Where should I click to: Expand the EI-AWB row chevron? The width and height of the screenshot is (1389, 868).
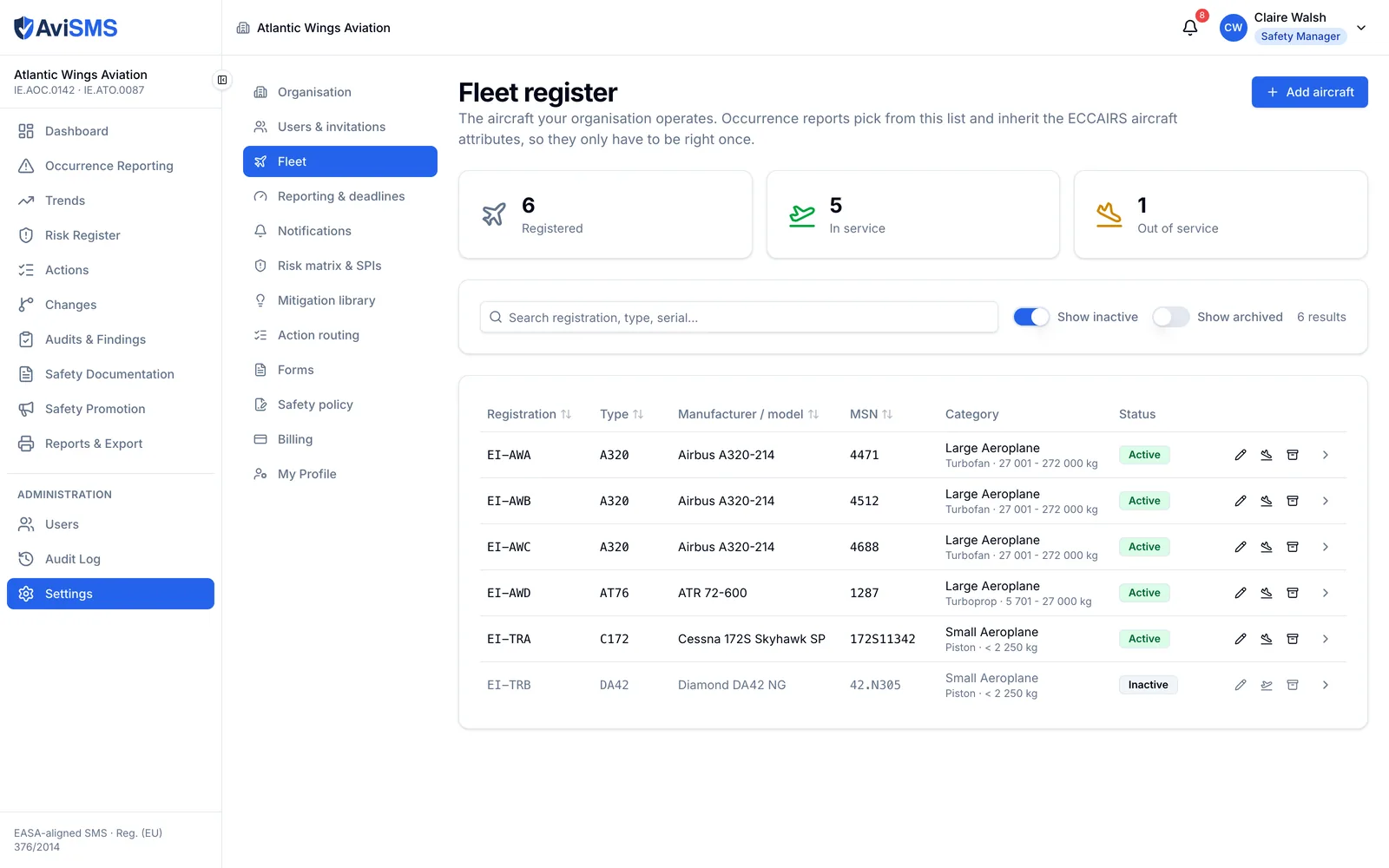1326,501
